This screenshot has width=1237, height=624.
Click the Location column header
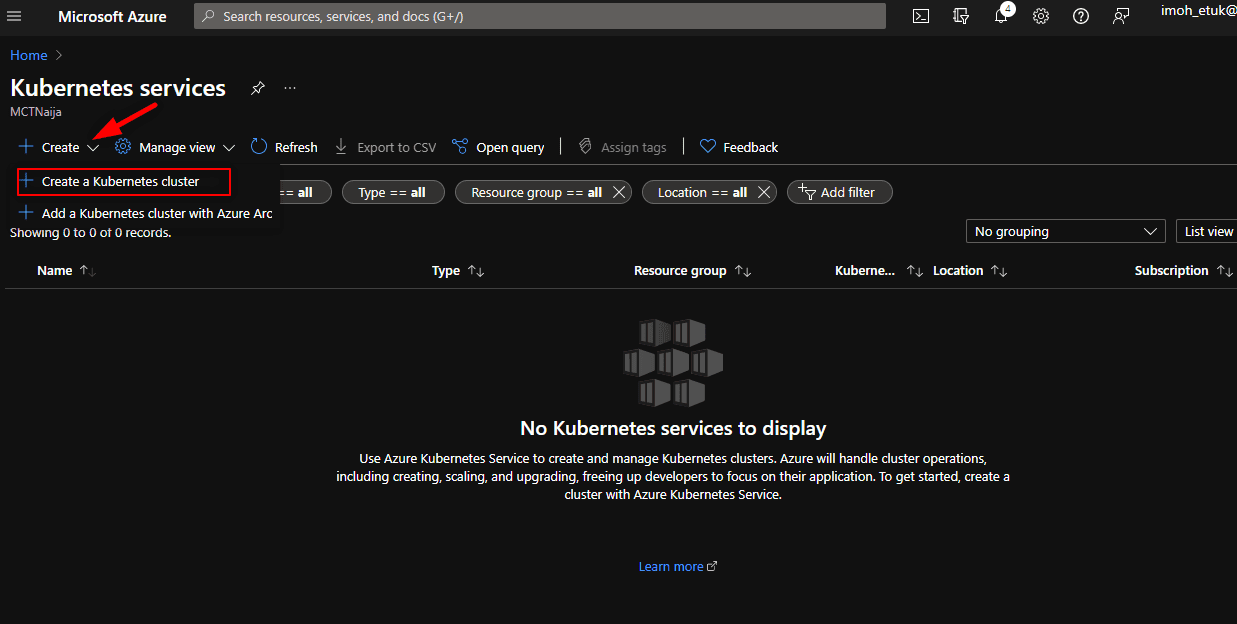[x=958, y=271]
